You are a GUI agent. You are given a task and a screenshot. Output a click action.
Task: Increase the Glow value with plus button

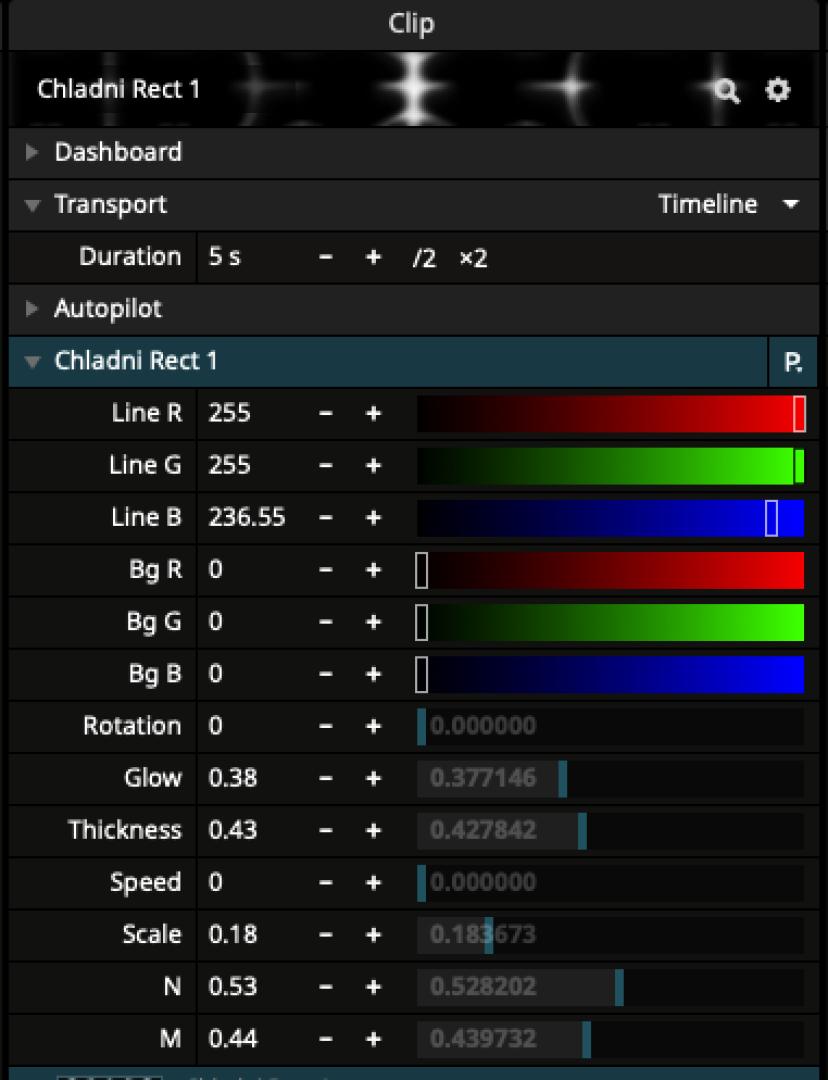click(x=373, y=778)
